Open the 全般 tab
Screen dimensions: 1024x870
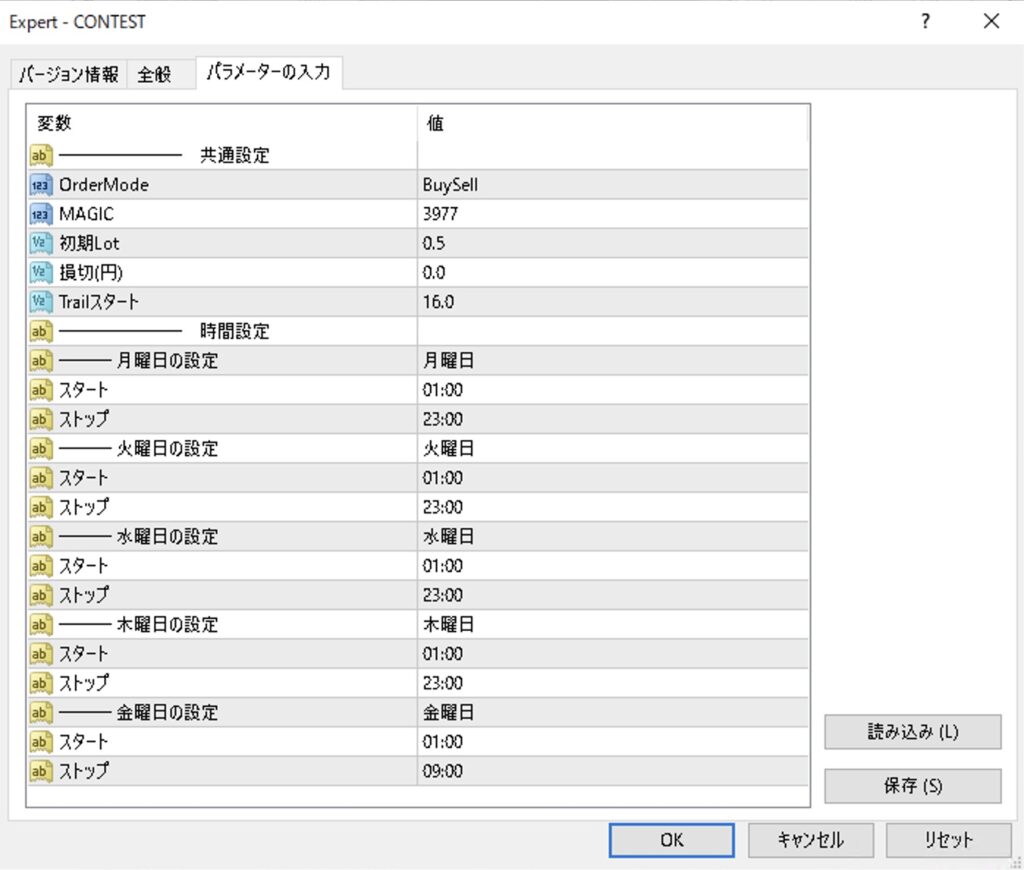[x=155, y=74]
